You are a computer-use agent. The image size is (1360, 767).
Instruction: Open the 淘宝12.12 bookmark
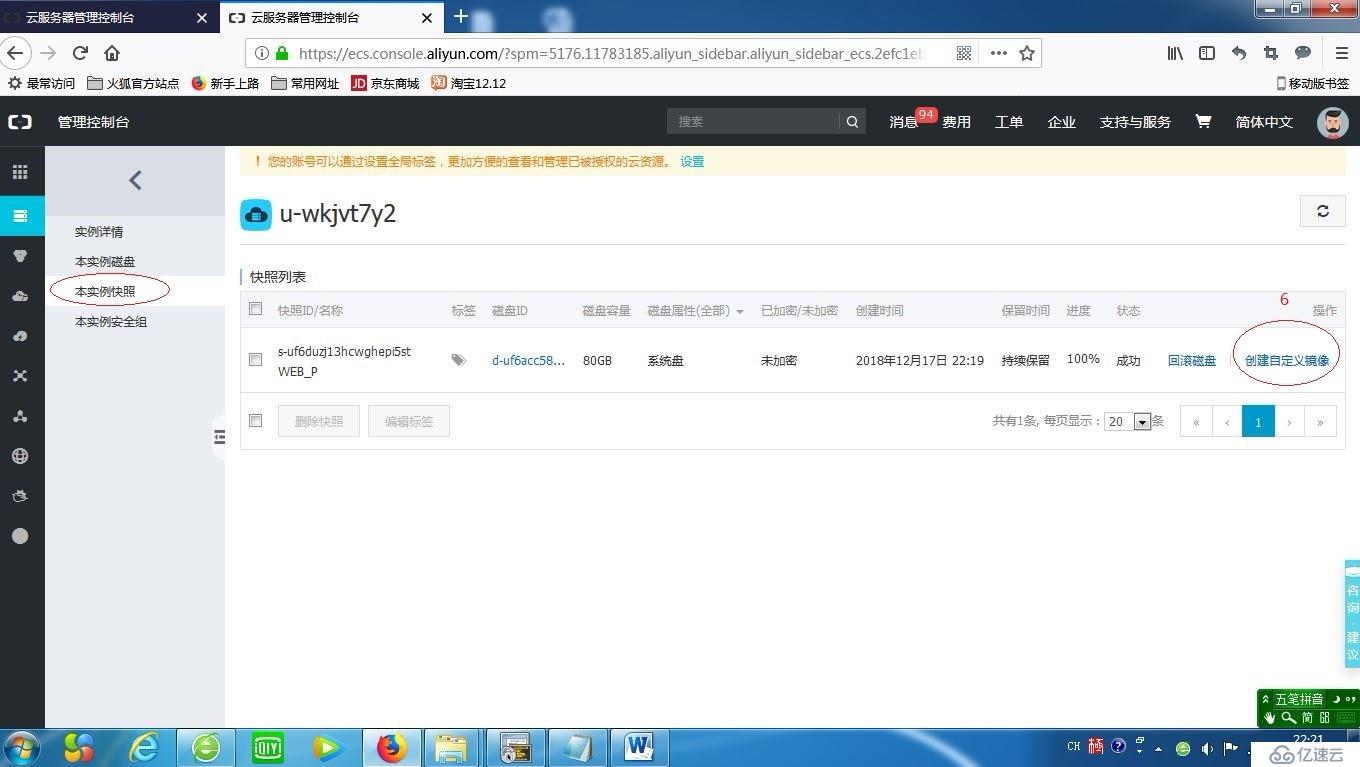[x=468, y=83]
